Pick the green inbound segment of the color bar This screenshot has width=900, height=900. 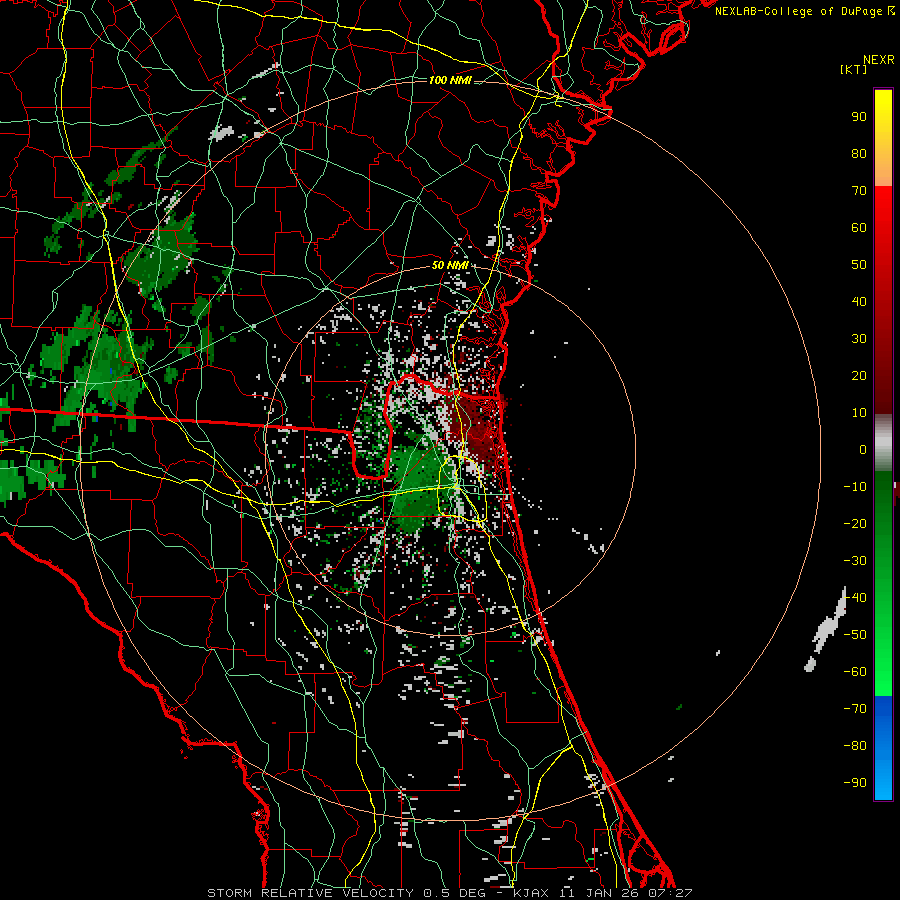[x=883, y=583]
